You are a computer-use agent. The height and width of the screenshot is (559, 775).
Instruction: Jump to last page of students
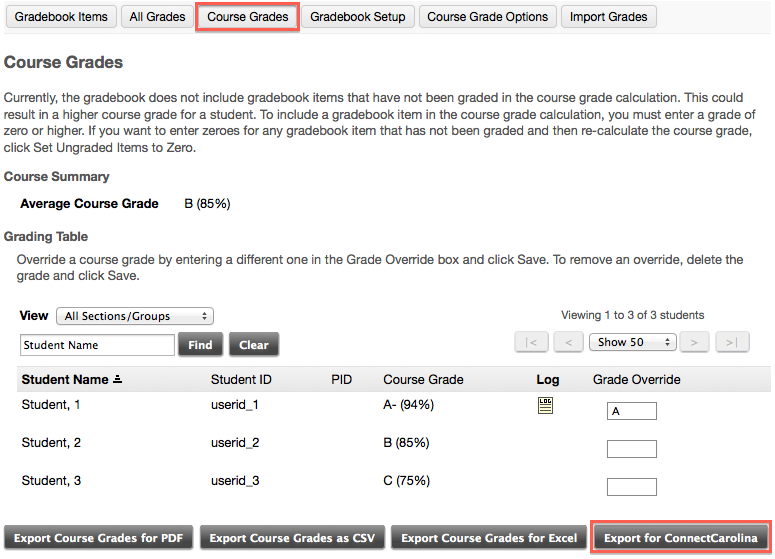click(x=732, y=342)
